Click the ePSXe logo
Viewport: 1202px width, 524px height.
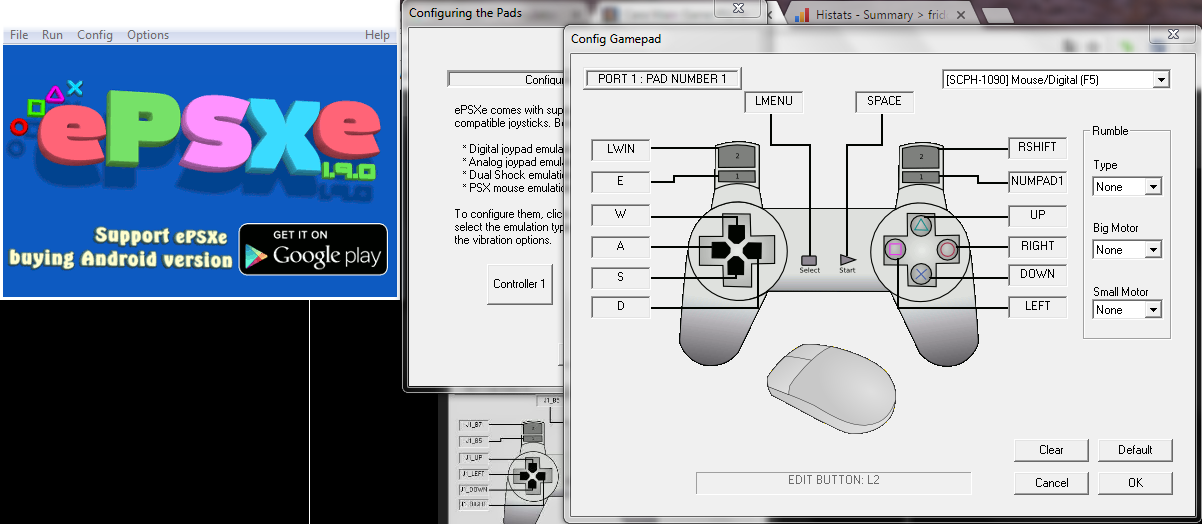pos(196,140)
